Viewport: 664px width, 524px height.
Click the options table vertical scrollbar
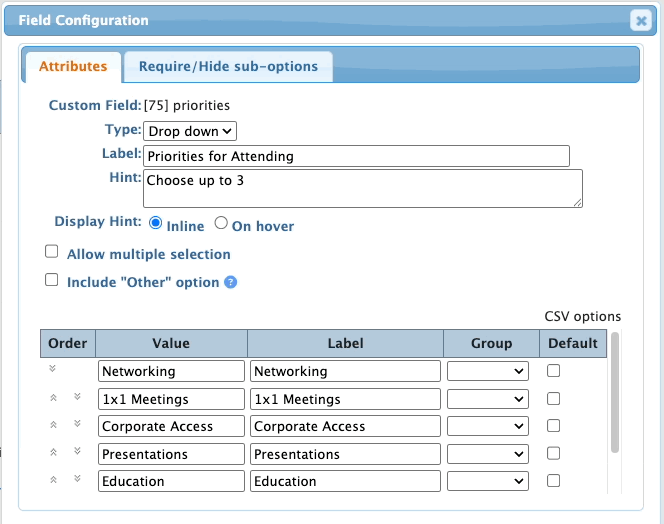click(615, 393)
